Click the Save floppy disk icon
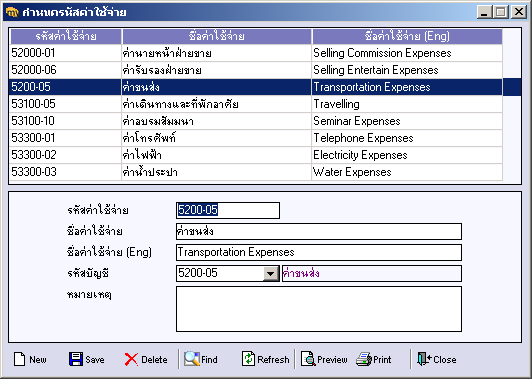Screen dimensions: 532x379 coord(76,359)
